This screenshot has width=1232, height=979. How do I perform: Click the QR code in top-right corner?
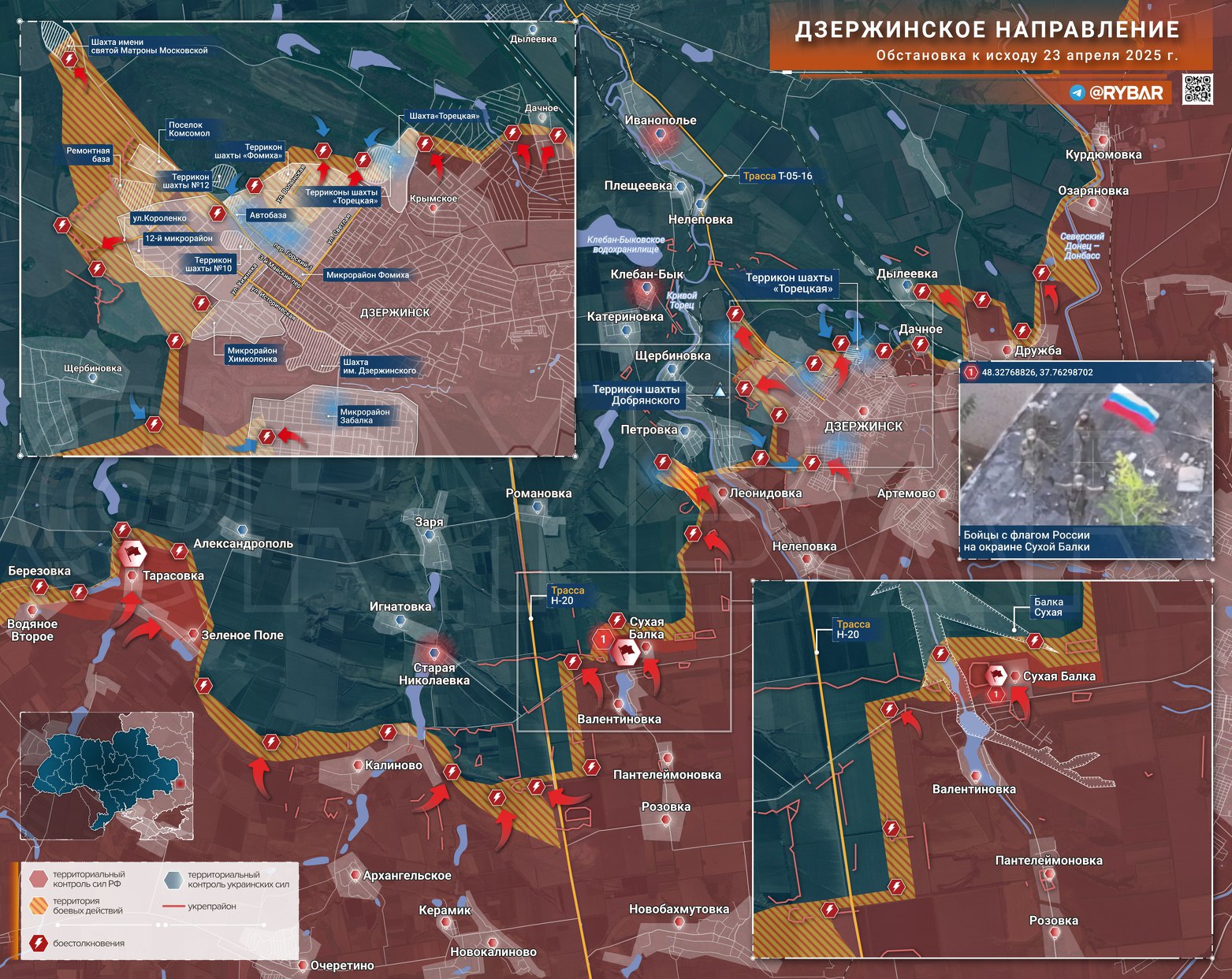[x=1197, y=90]
